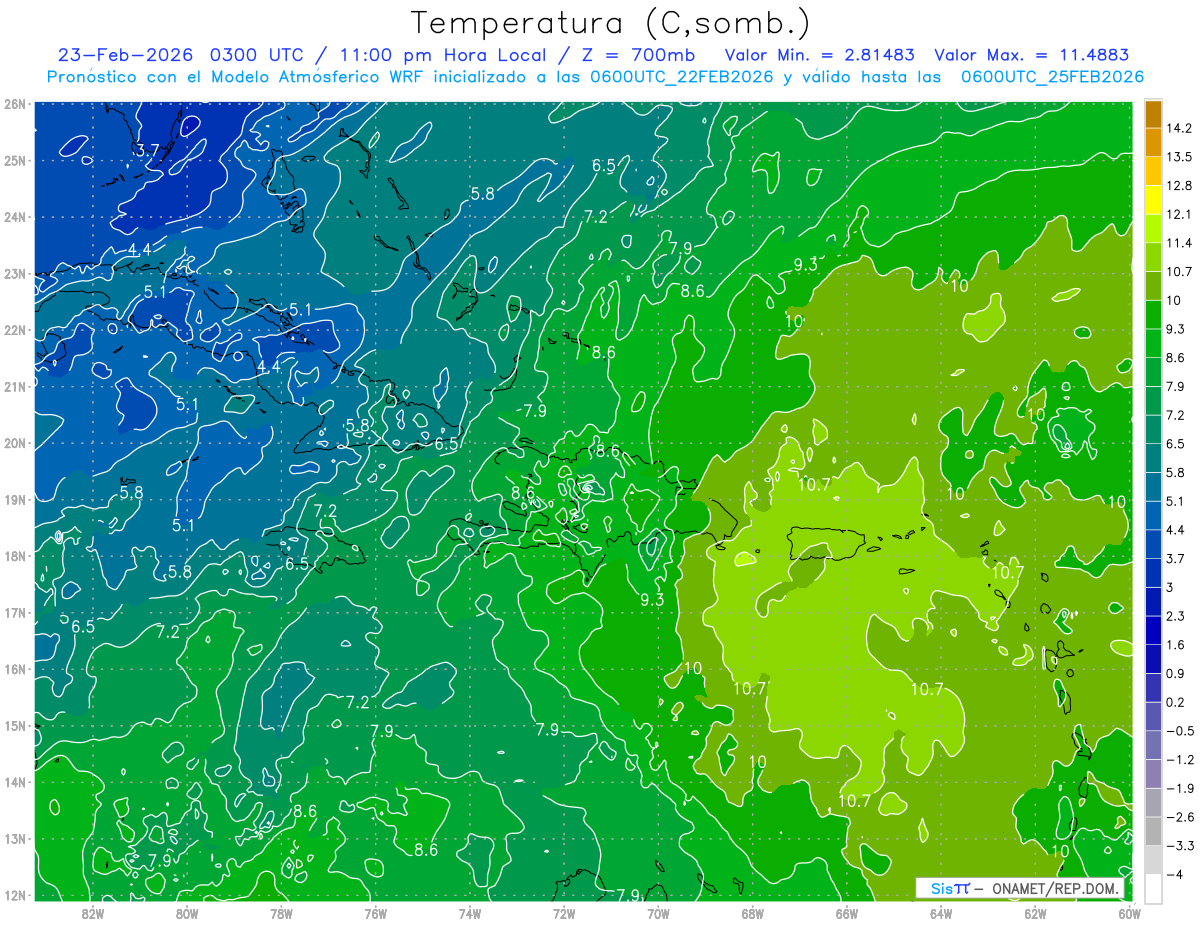Click the colorbar label -3.3

click(x=1179, y=846)
